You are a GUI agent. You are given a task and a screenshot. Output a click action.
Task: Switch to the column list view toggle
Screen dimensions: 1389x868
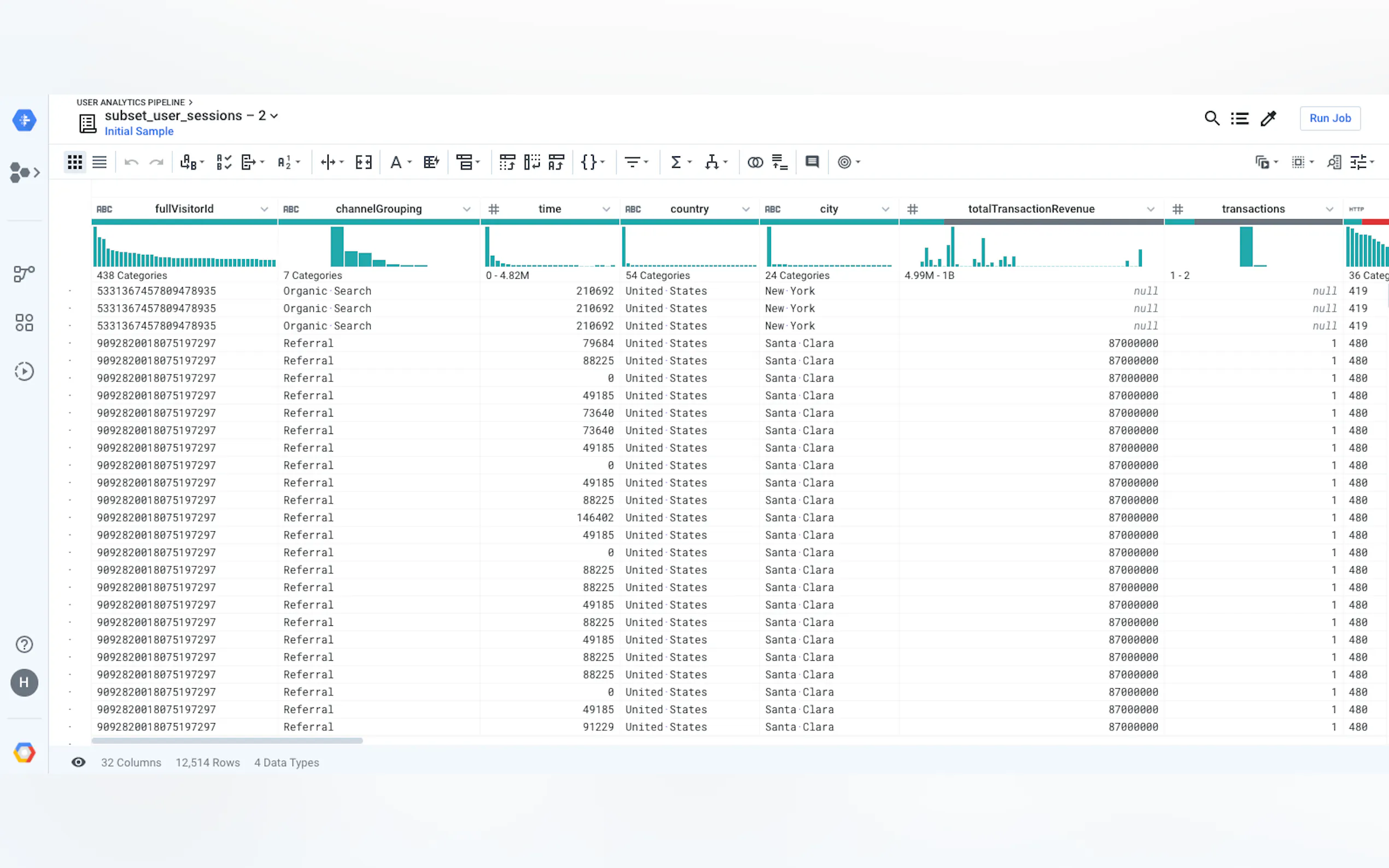point(100,162)
